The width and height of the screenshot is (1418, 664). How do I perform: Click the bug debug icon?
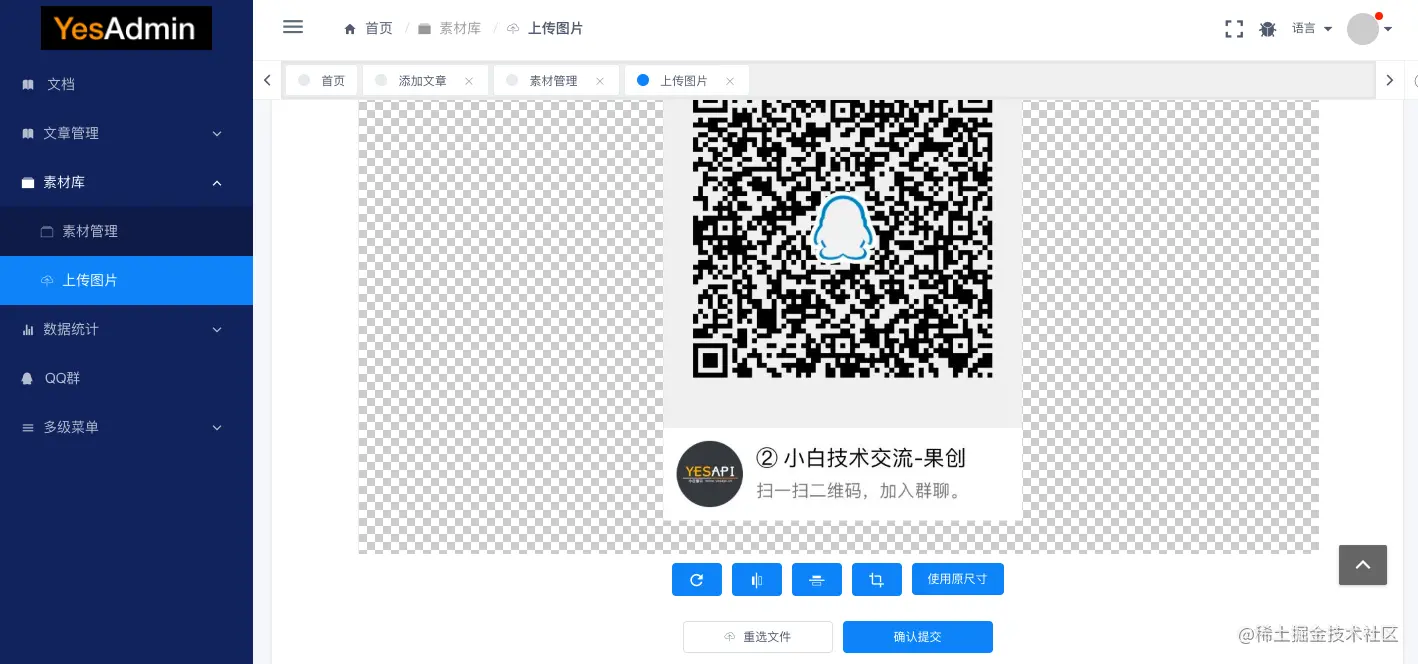pos(1268,29)
